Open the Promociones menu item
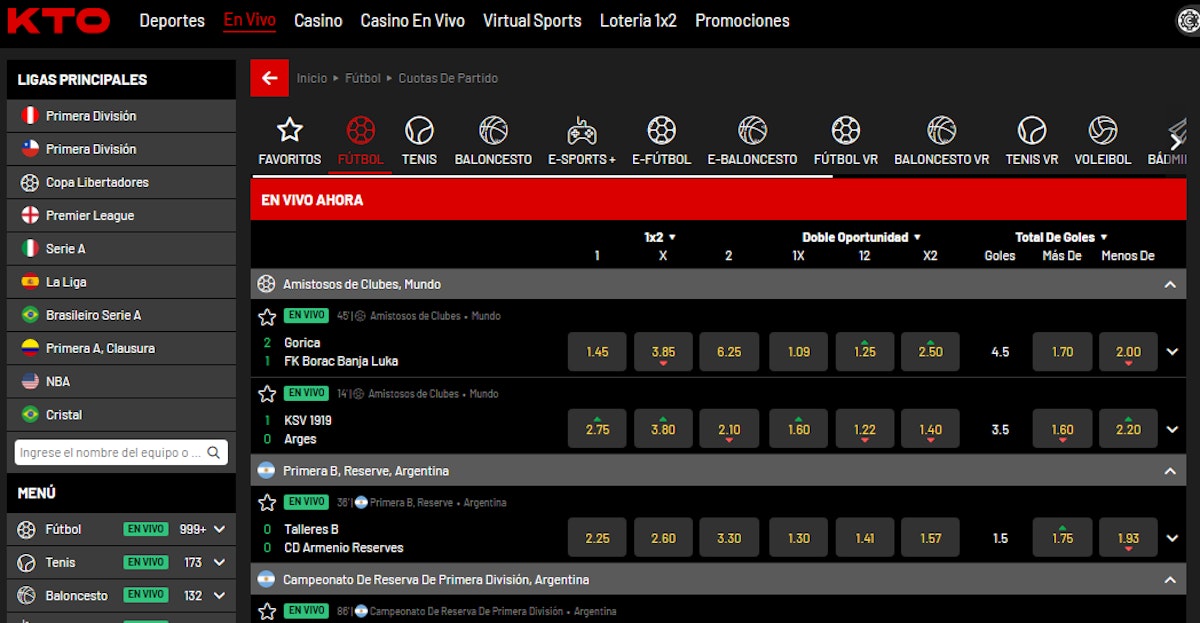 (x=742, y=20)
